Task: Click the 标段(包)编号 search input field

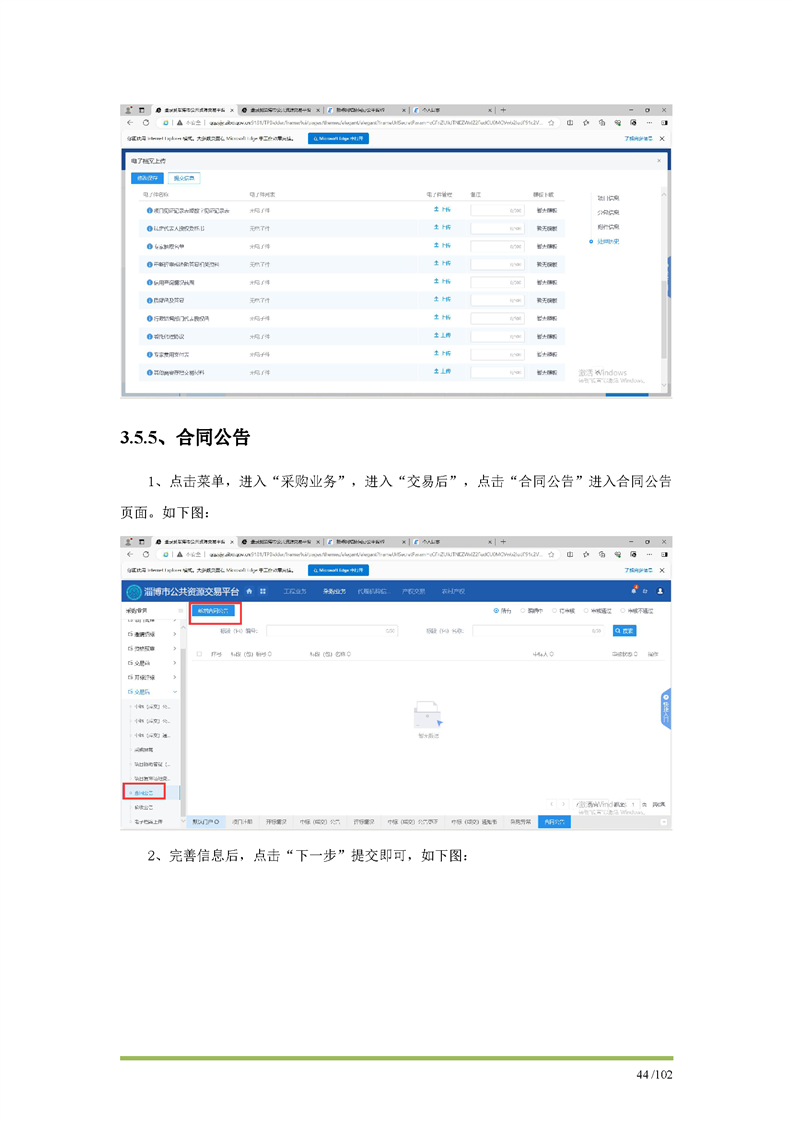Action: [x=331, y=631]
